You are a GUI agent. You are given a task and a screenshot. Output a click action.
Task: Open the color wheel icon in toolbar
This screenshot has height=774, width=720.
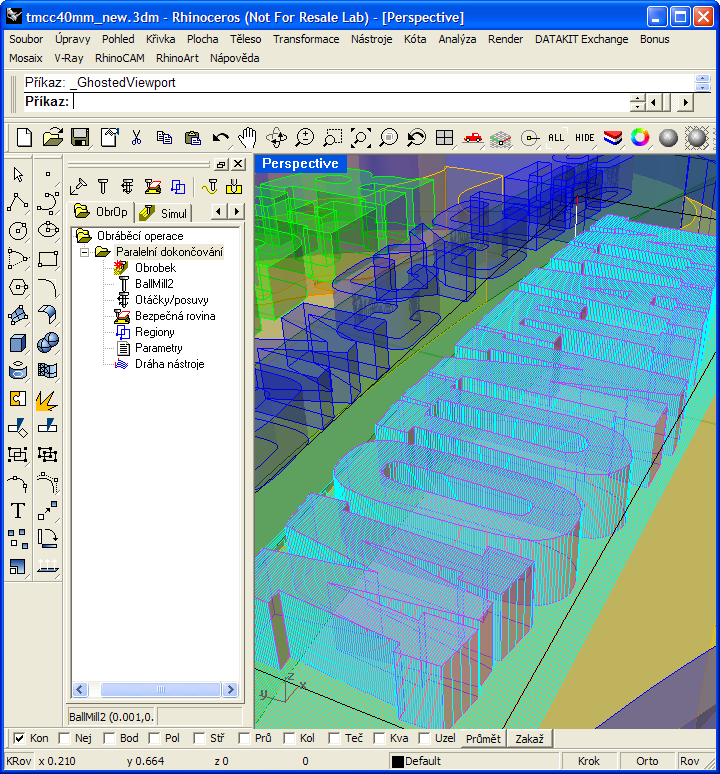point(640,138)
